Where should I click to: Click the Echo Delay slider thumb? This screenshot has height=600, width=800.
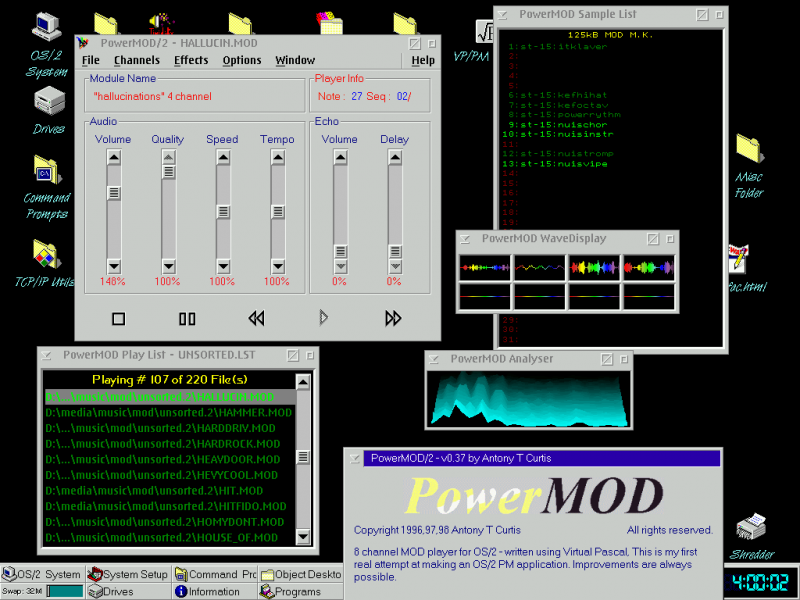point(395,252)
